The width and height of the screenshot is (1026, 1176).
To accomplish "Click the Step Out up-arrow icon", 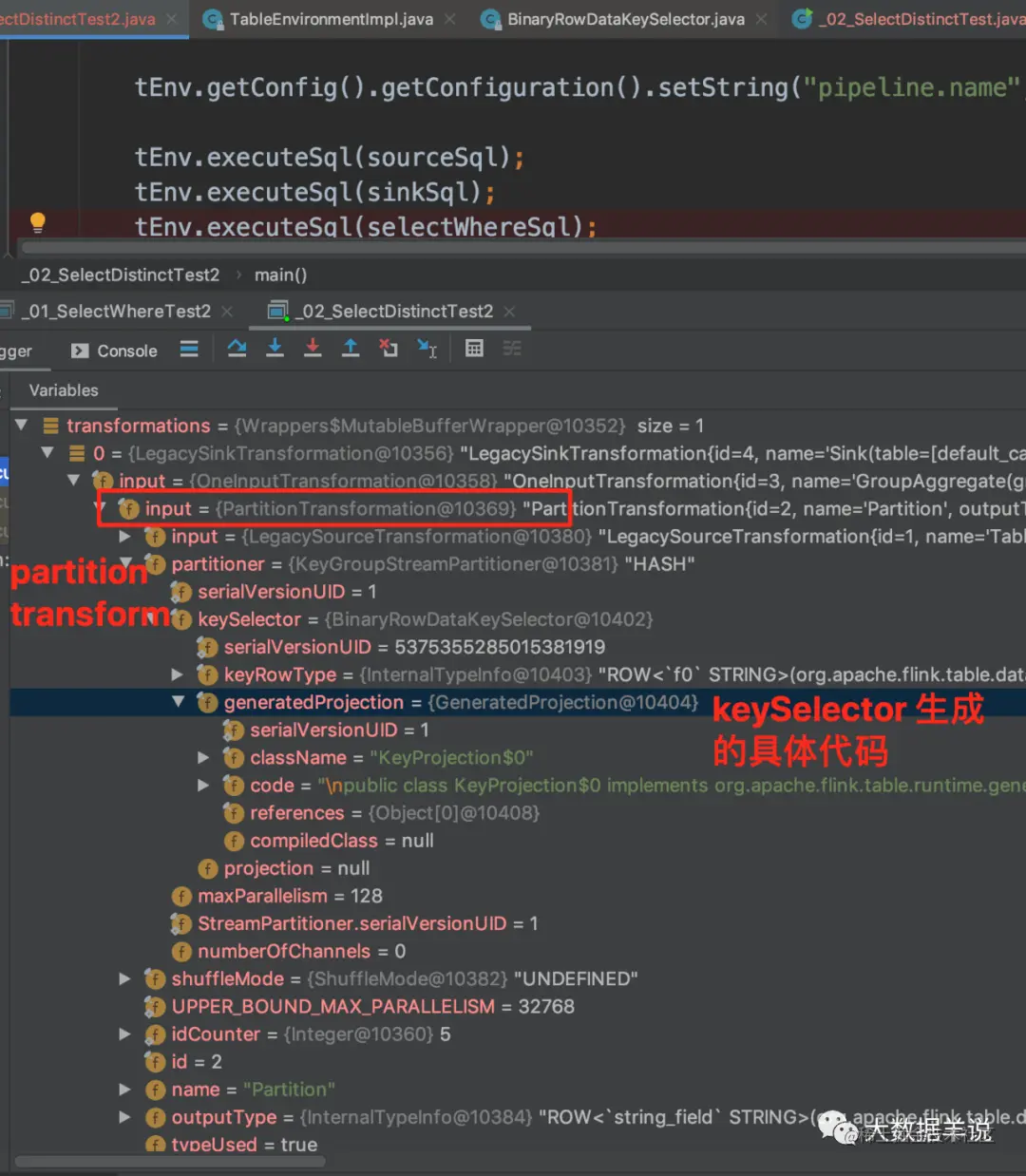I will tap(351, 349).
